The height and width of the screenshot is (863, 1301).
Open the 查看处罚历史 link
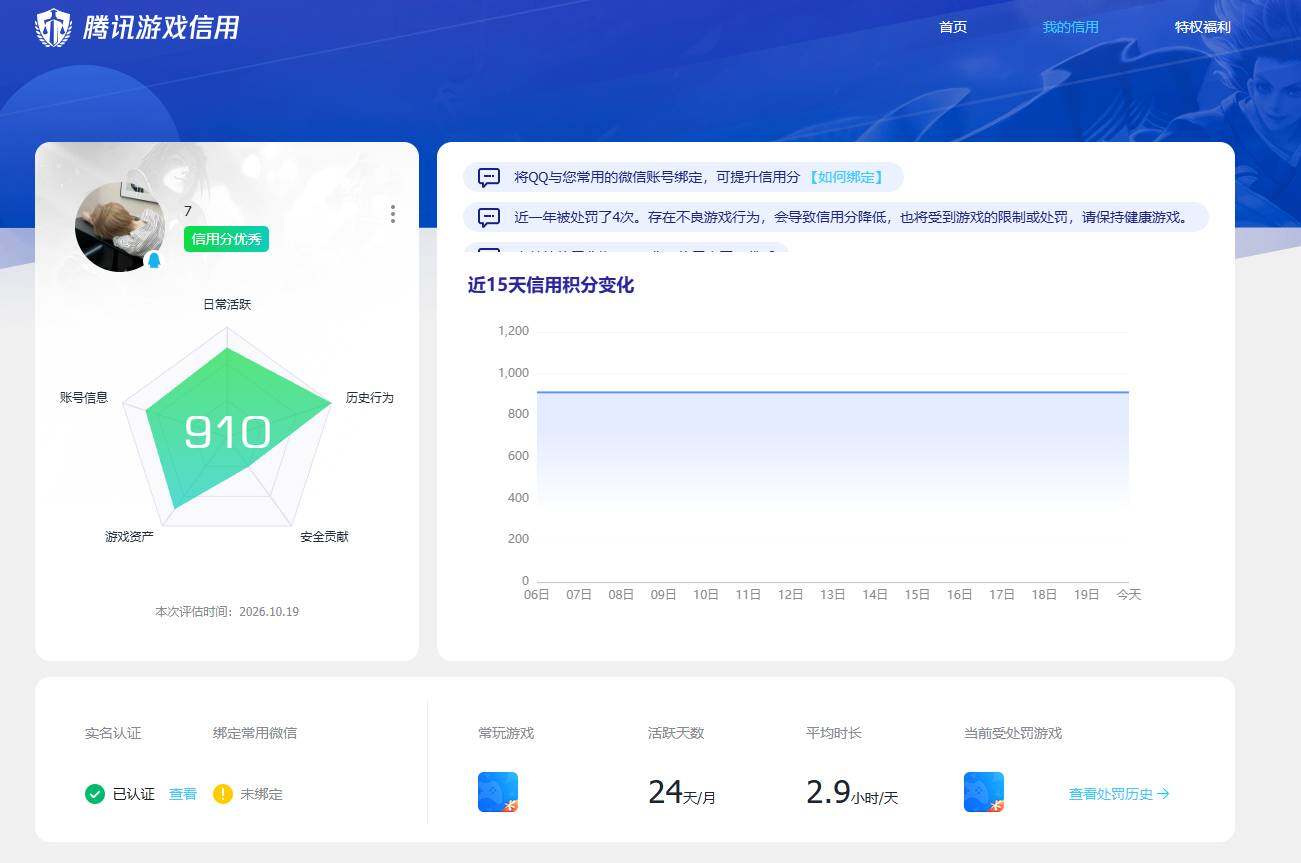[1119, 794]
